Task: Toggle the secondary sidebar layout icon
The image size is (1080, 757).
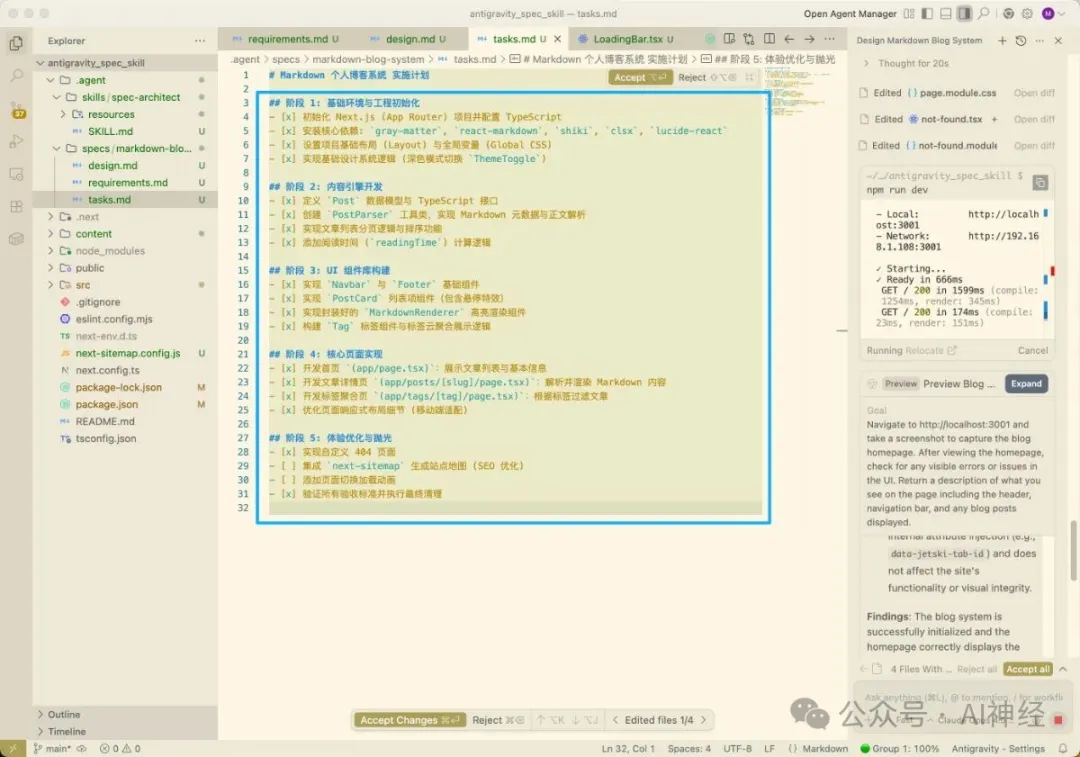Action: 964,14
